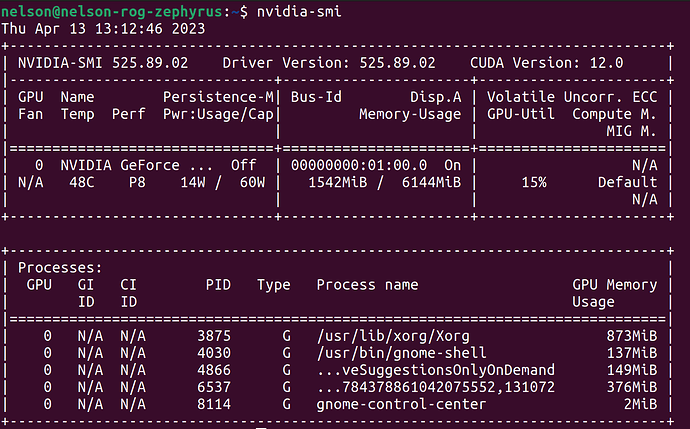Click process name gnome-control-center

coord(401,404)
